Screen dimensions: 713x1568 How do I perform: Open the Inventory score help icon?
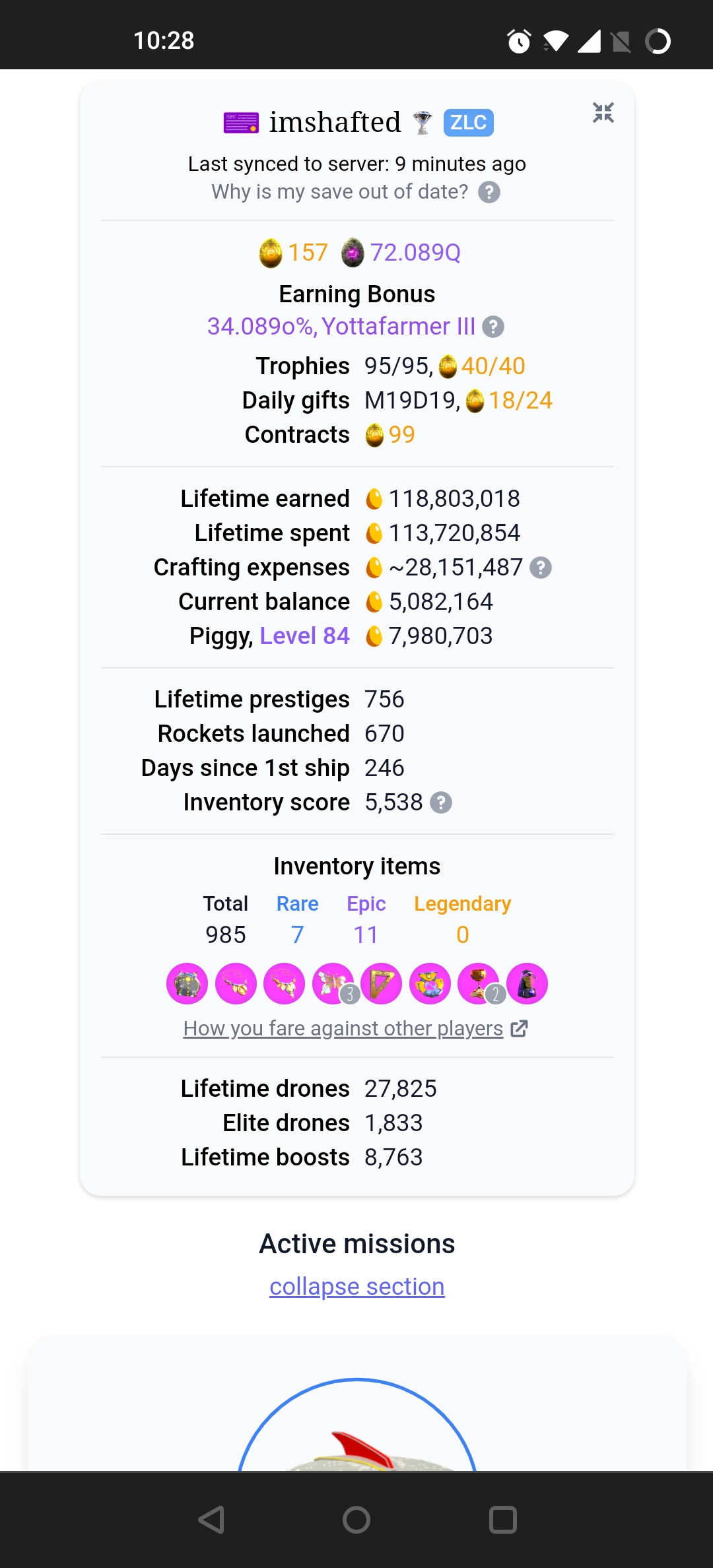[x=441, y=802]
